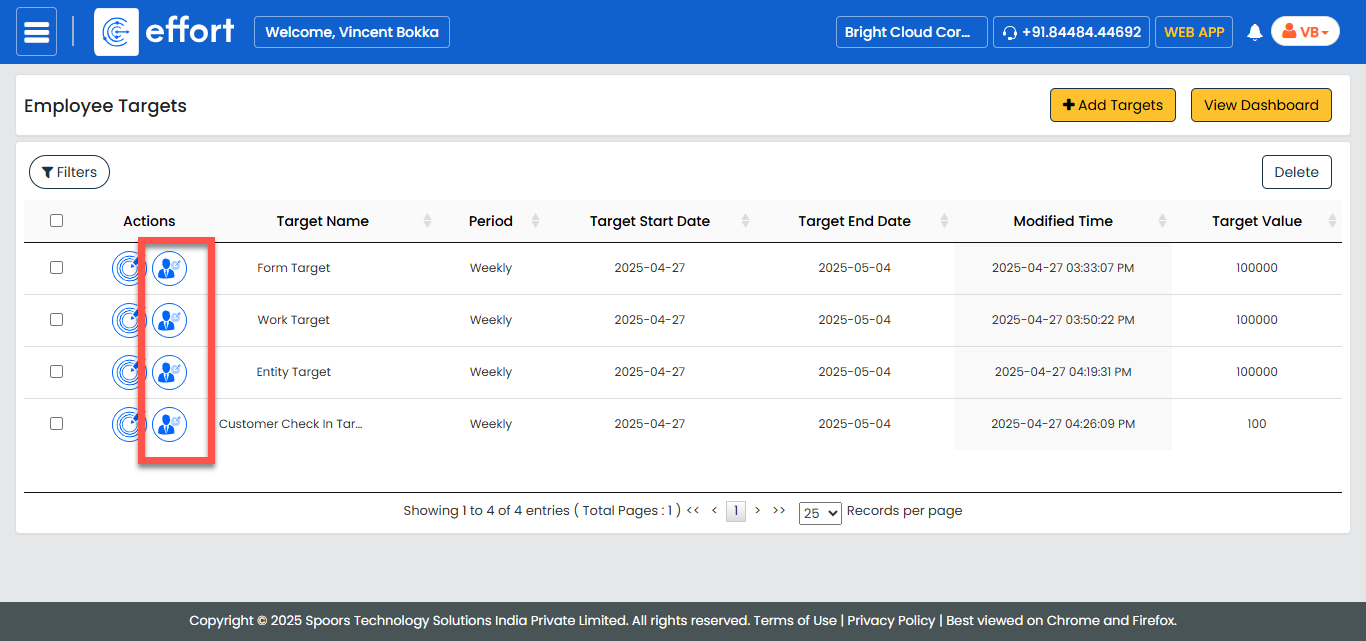Click modified time 2025-04-27 03:33:07 PM
1366x641 pixels.
click(1063, 268)
